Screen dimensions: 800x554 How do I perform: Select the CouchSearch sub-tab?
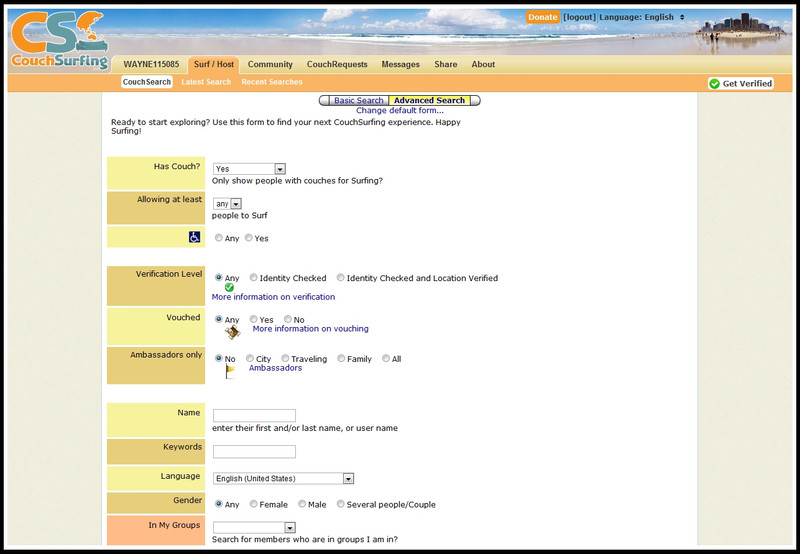click(x=147, y=82)
